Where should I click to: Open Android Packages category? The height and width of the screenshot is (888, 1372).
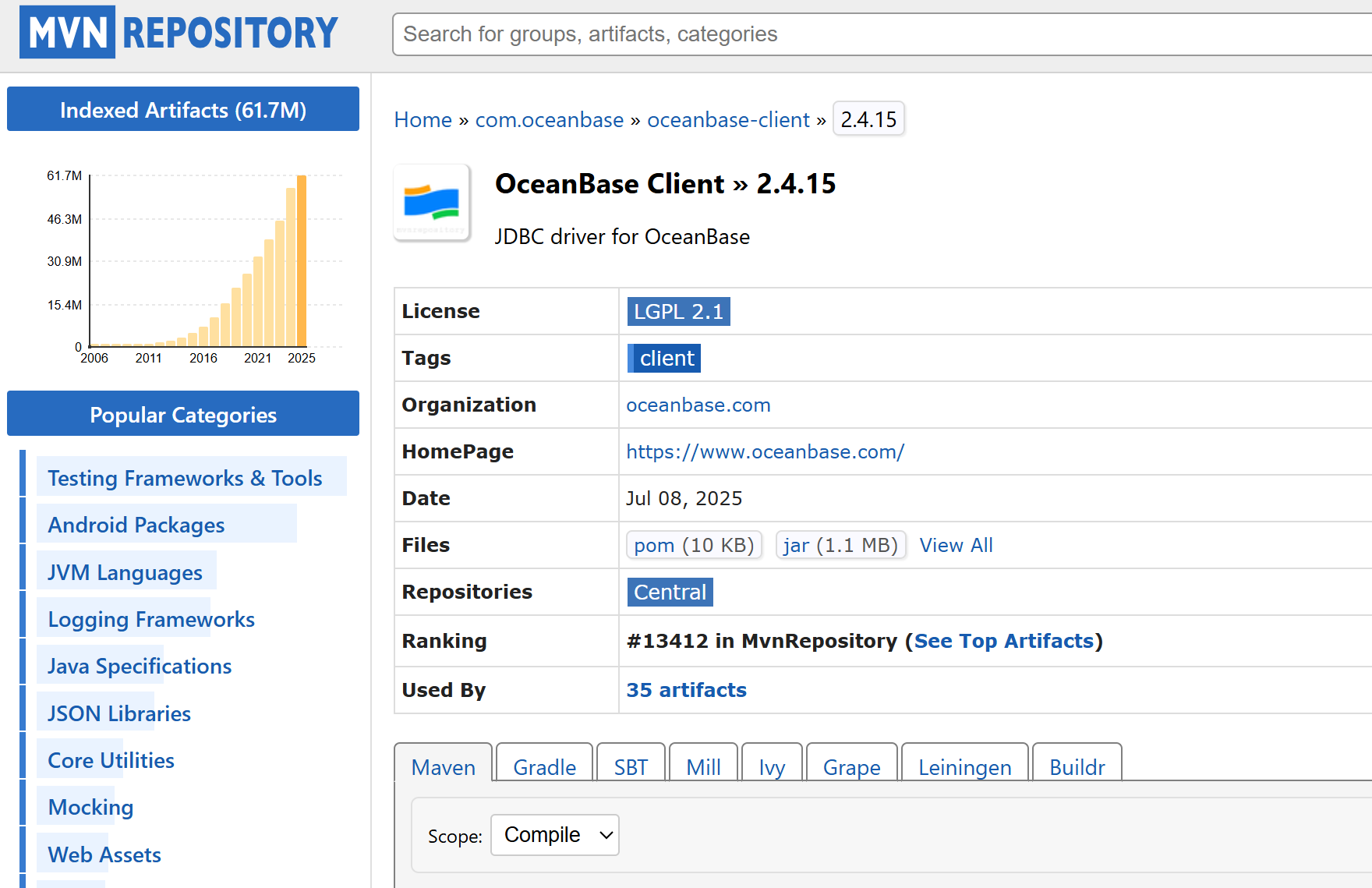tap(136, 525)
